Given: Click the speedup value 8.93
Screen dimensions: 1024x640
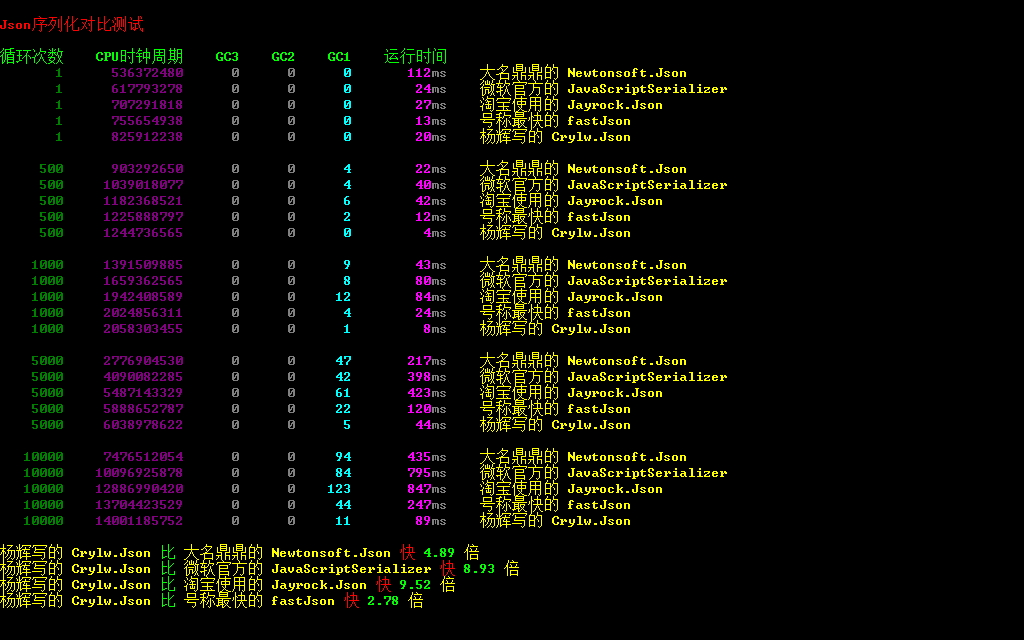Looking at the screenshot, I should 479,569.
